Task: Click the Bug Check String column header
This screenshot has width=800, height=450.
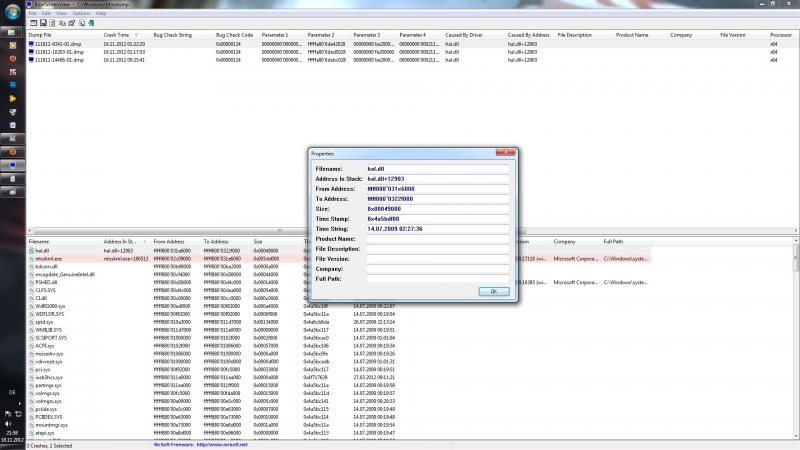Action: (x=172, y=35)
